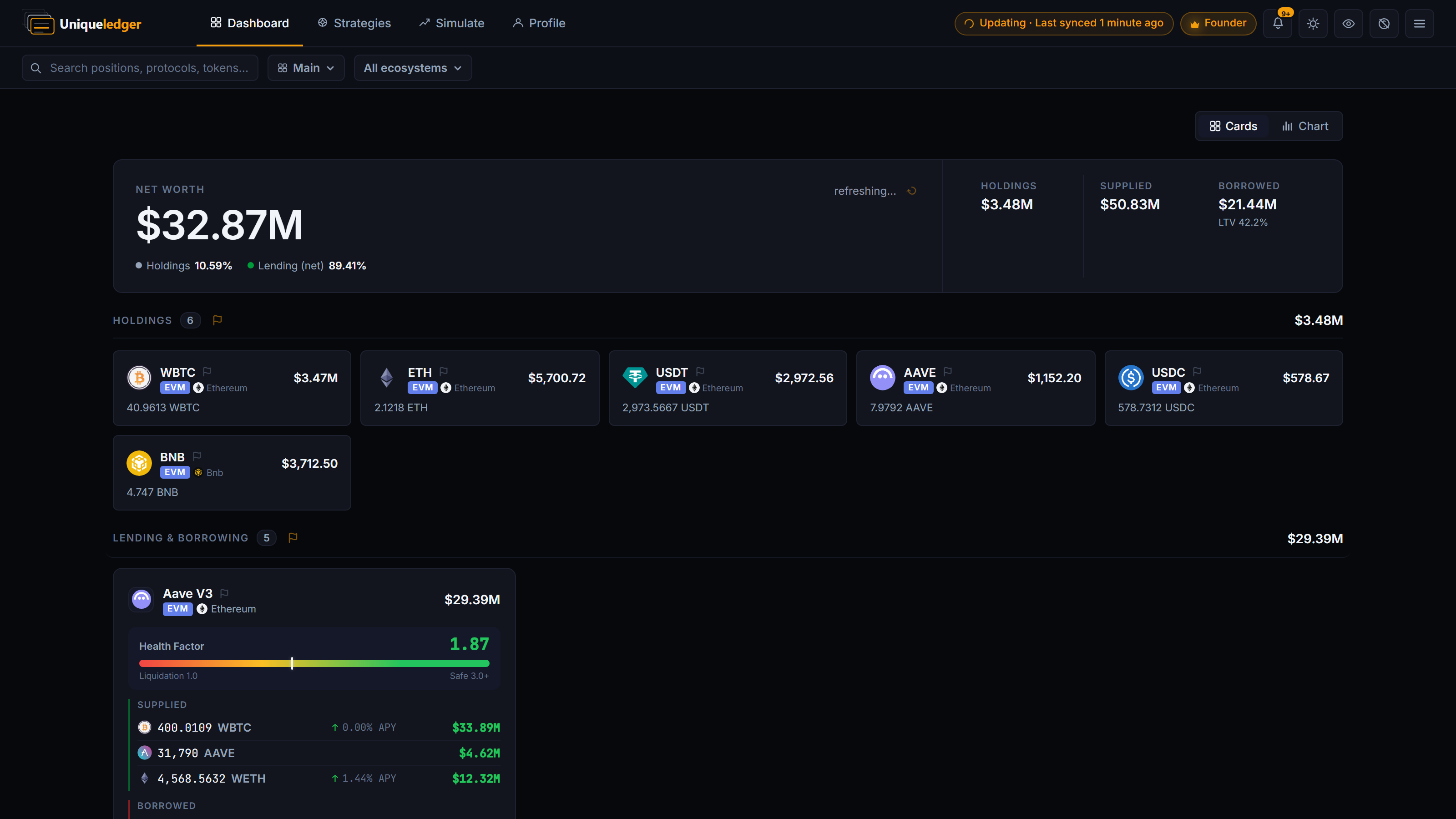Click the WBTC token icon in holdings
Viewport: 1456px width, 819px height.
(139, 378)
